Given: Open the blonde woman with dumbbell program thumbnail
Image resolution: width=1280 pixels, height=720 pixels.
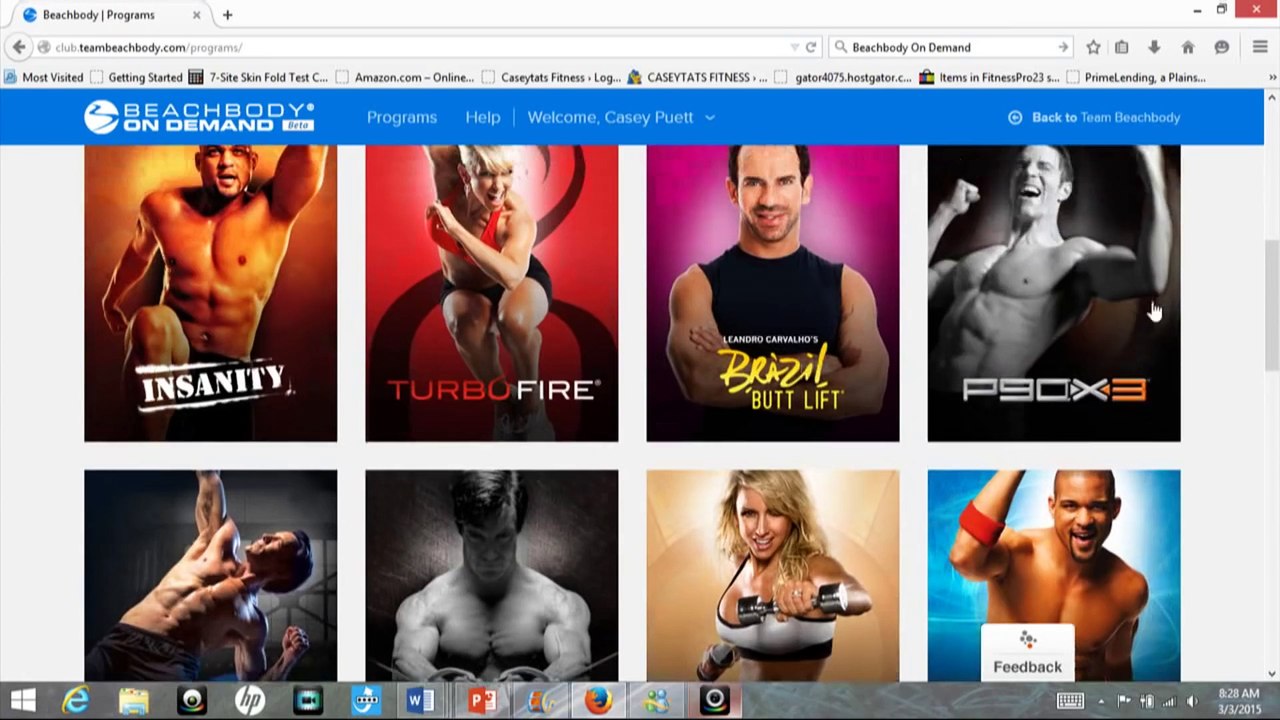Looking at the screenshot, I should coord(773,576).
